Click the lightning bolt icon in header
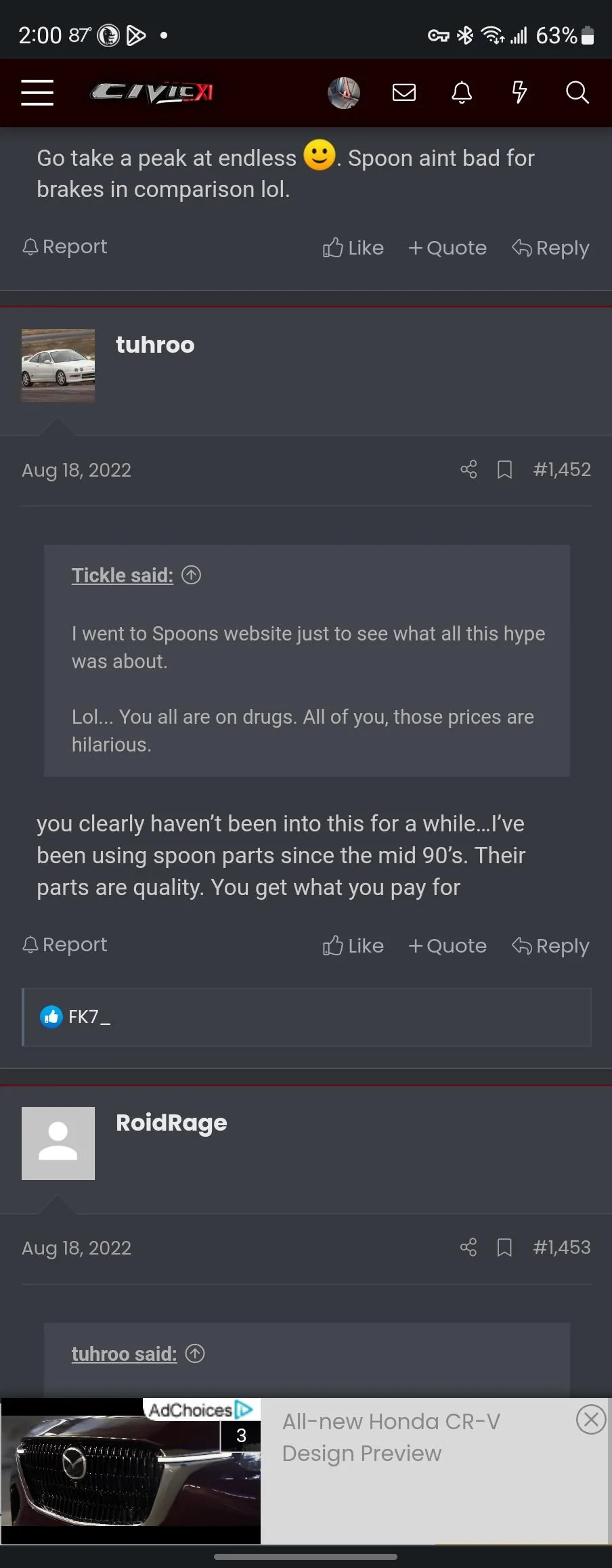Screen dimensions: 612x1568 click(x=519, y=93)
